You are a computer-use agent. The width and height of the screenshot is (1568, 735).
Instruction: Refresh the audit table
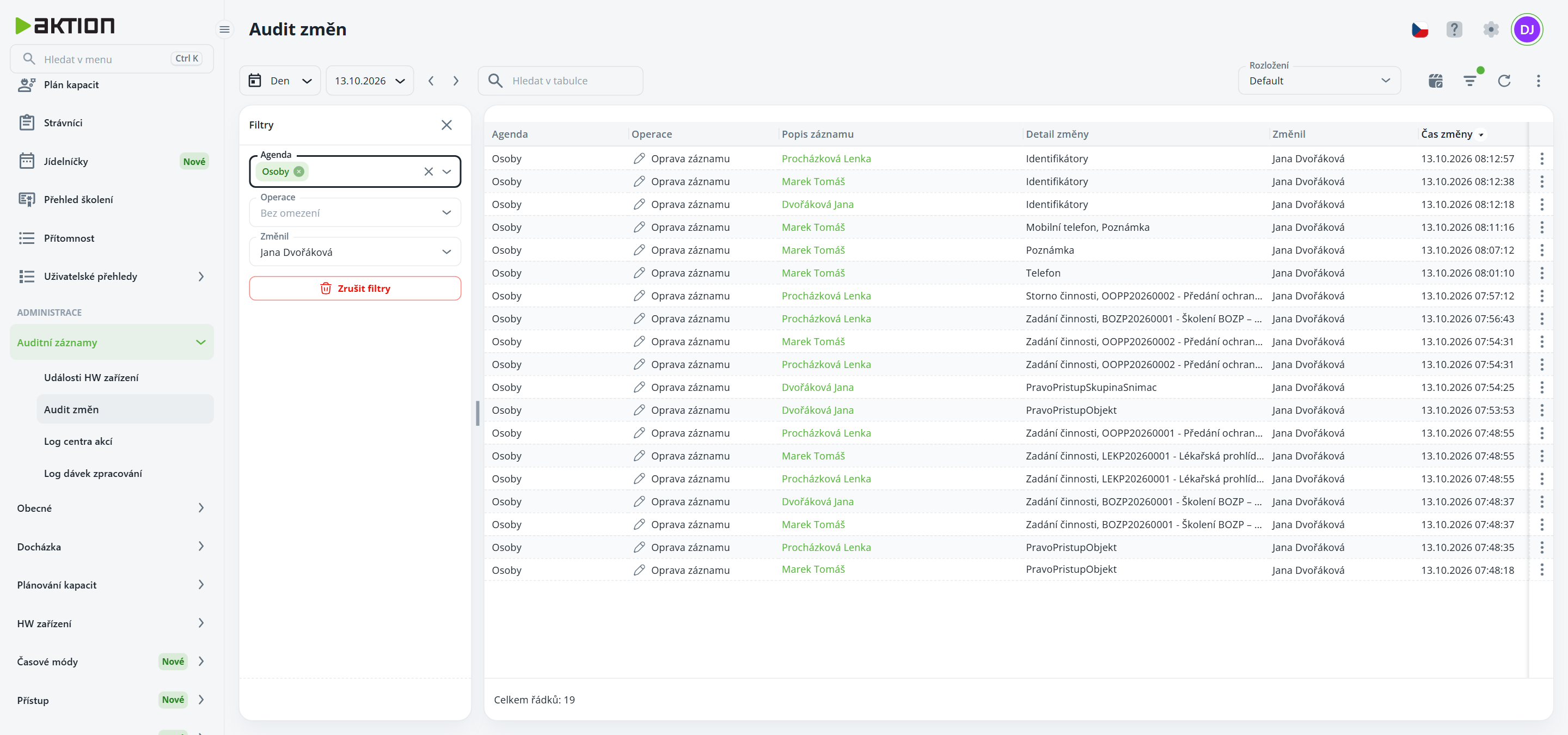tap(1504, 81)
